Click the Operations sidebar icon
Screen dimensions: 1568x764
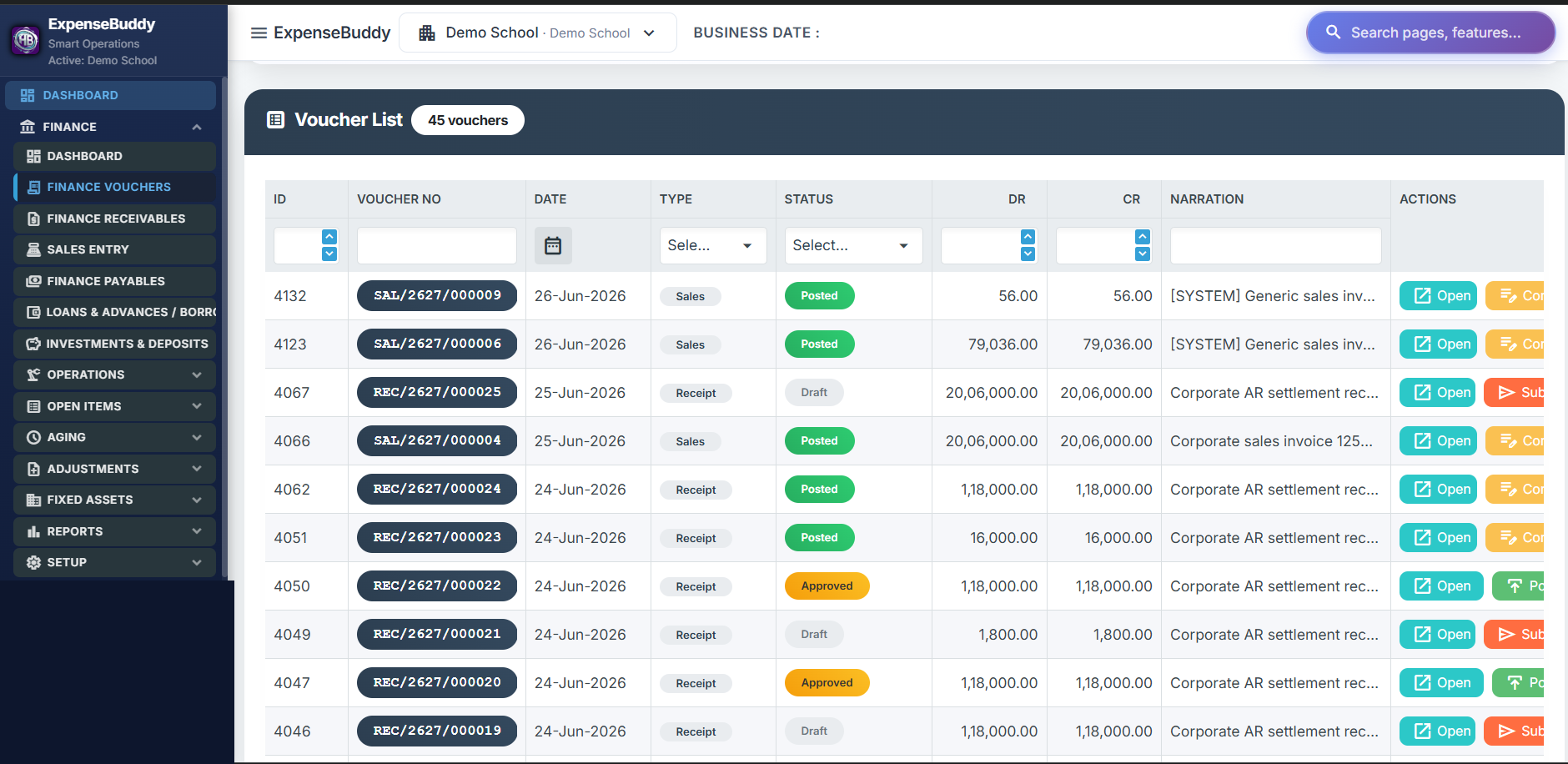tap(33, 374)
